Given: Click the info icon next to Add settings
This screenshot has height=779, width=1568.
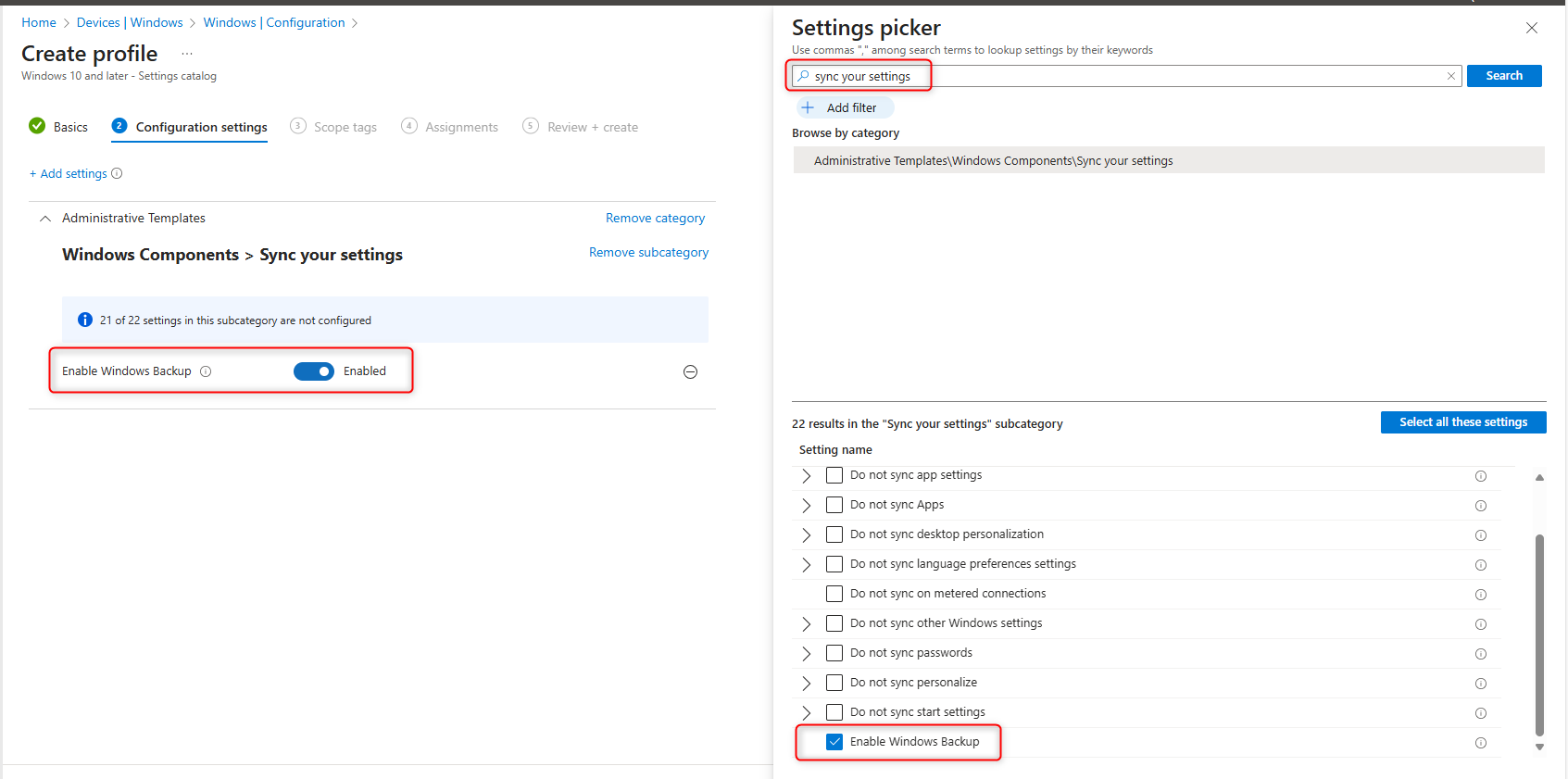Looking at the screenshot, I should [x=117, y=173].
